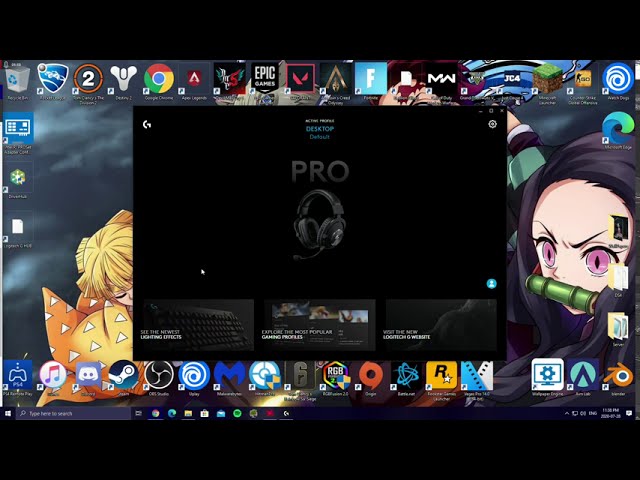Open the G HUB user account icon
The image size is (640, 480).
[491, 284]
